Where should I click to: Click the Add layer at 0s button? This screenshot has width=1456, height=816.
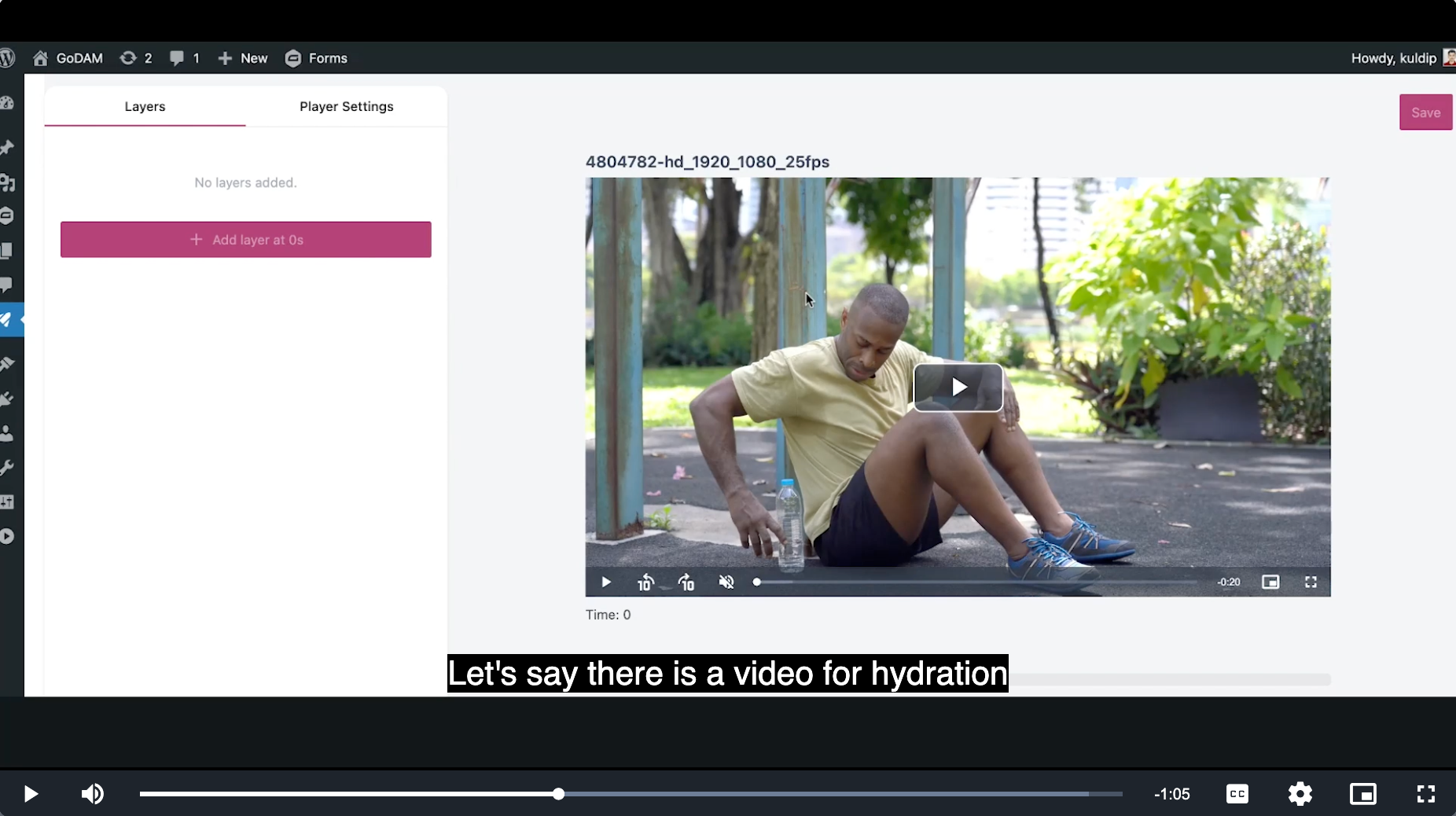pyautogui.click(x=245, y=240)
